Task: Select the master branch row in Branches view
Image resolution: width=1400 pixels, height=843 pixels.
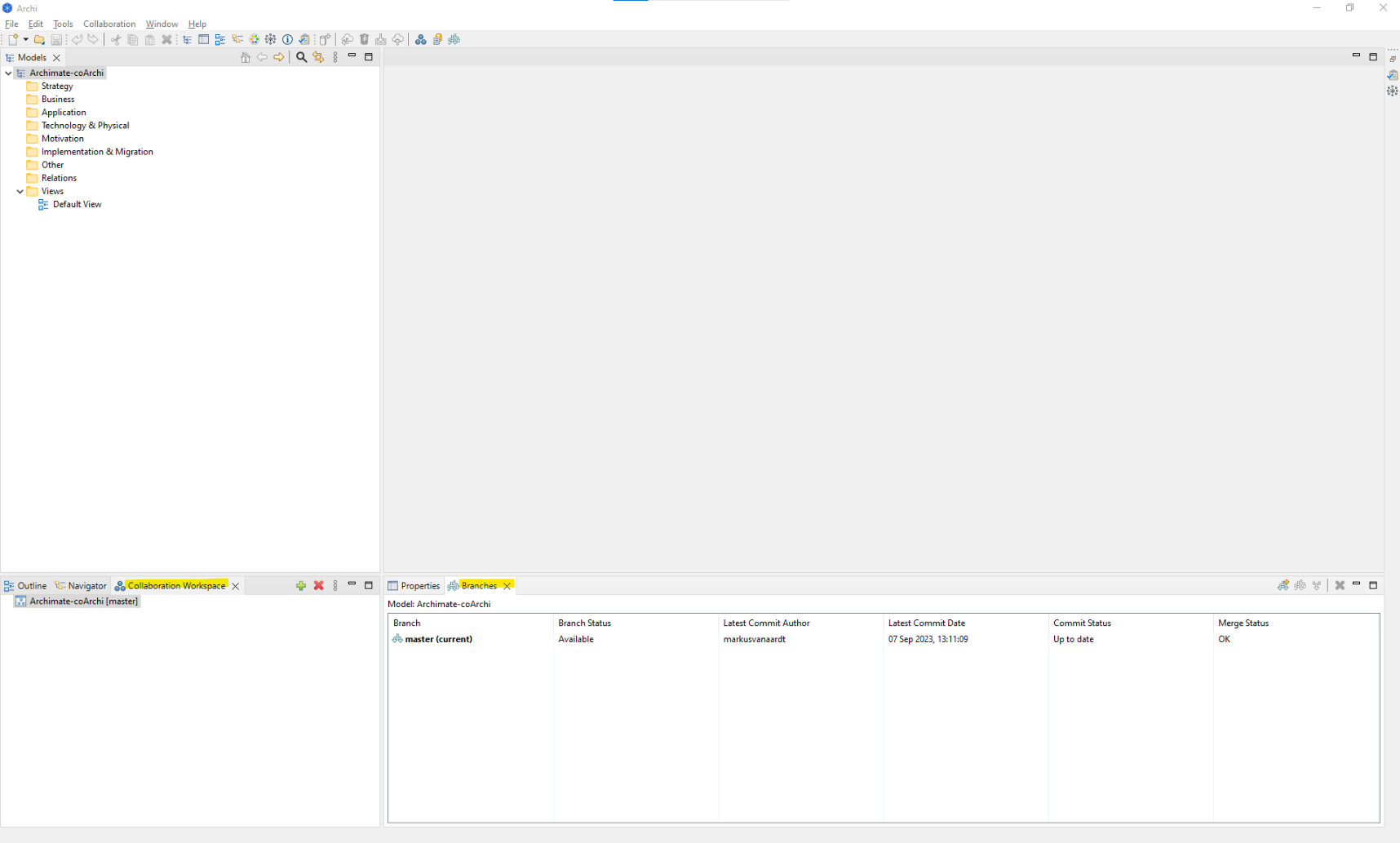Action: [x=438, y=639]
